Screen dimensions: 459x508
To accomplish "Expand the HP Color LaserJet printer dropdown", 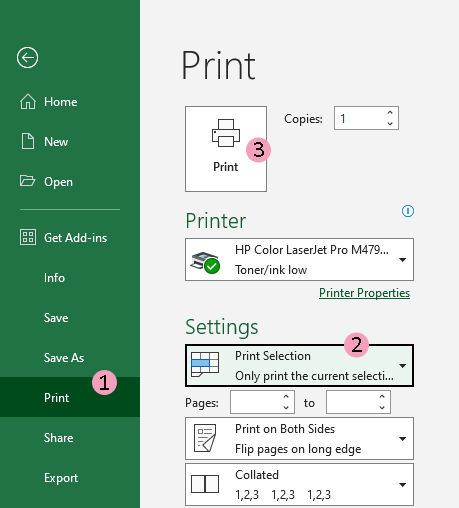I will pyautogui.click(x=299, y=259).
